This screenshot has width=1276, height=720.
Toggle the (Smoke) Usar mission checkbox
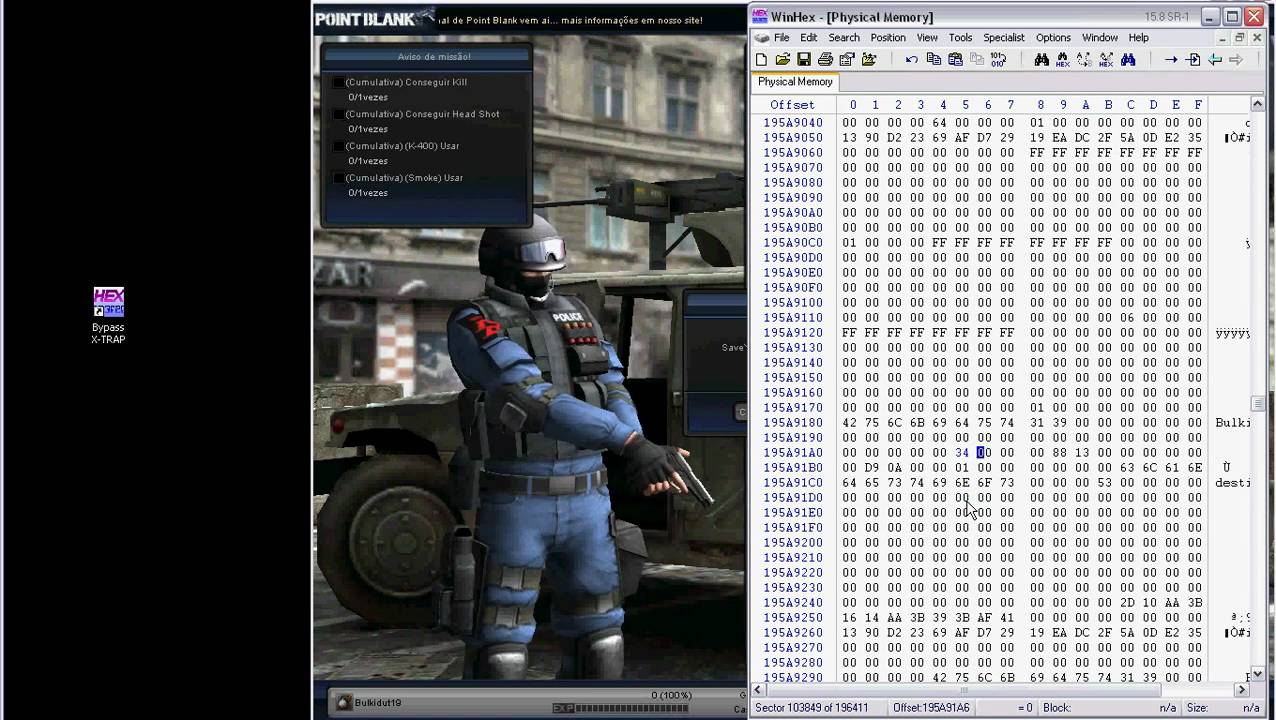click(x=338, y=178)
